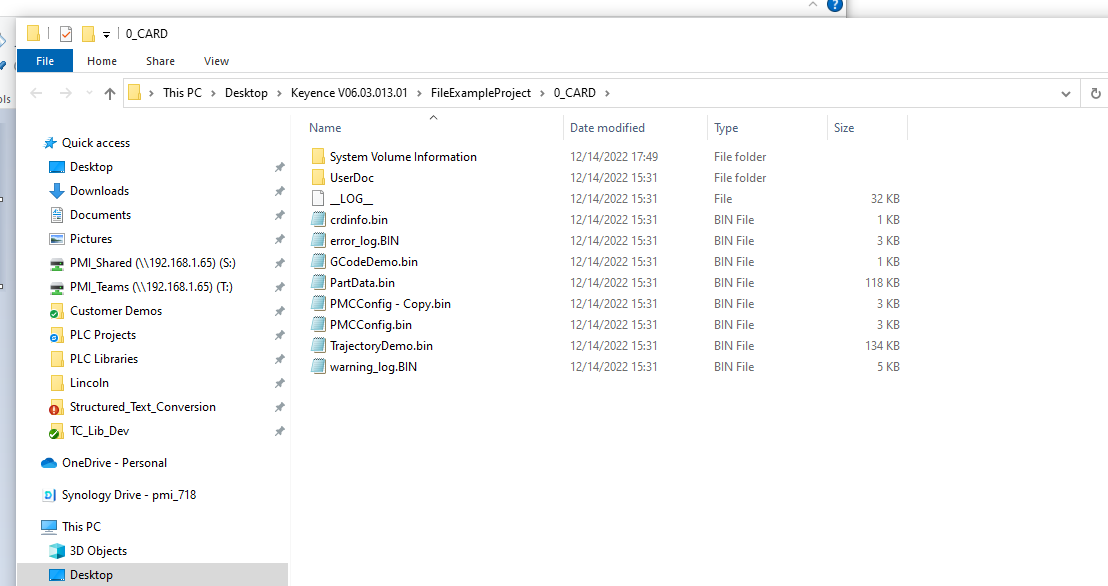
Task: Open the File menu
Action: tap(44, 60)
